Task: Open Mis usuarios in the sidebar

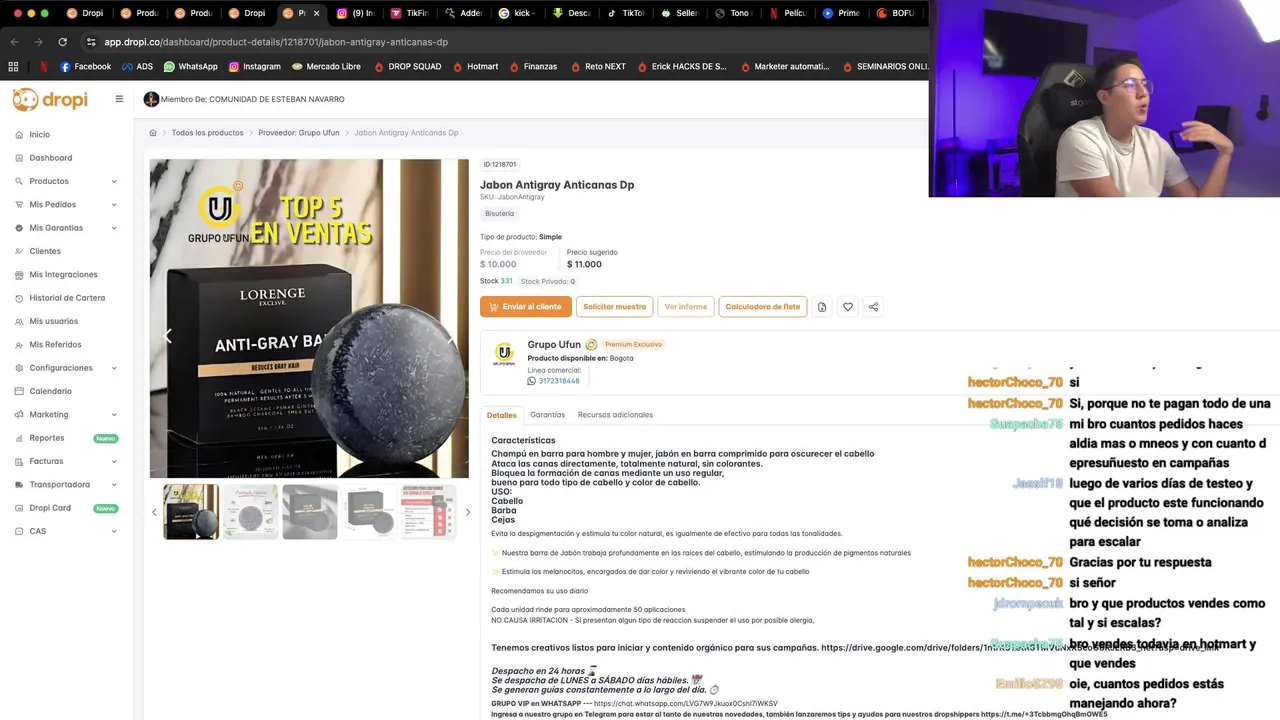Action: point(53,321)
